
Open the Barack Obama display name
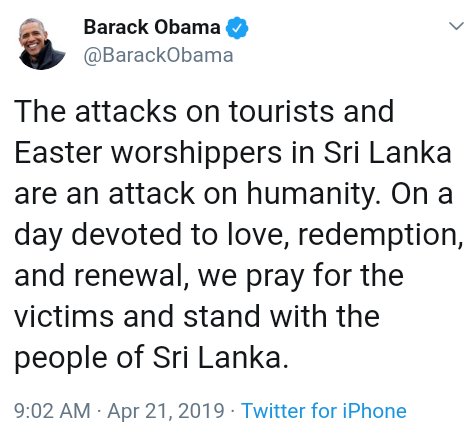click(152, 27)
